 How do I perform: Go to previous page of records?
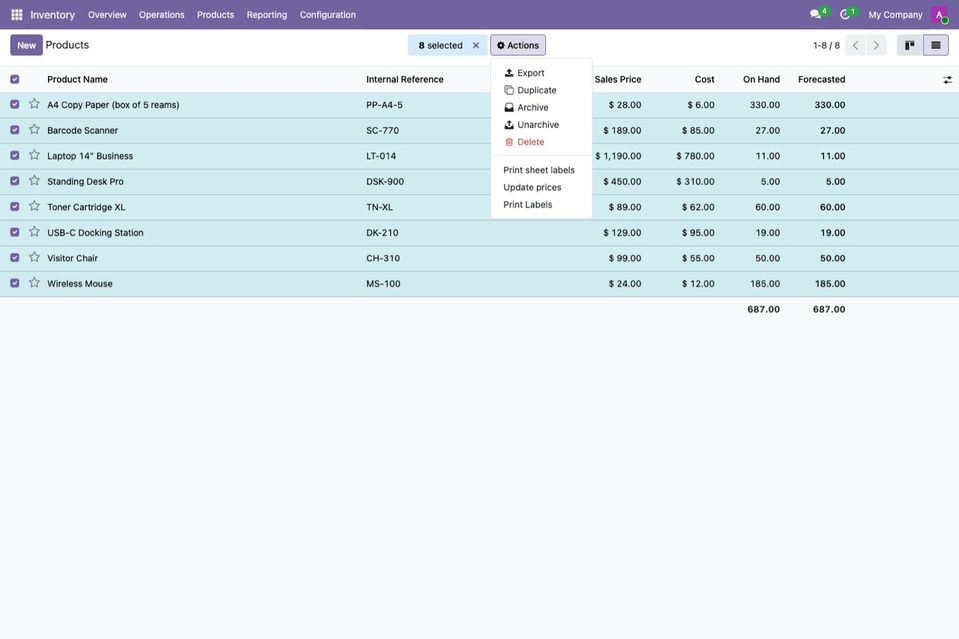tap(856, 45)
